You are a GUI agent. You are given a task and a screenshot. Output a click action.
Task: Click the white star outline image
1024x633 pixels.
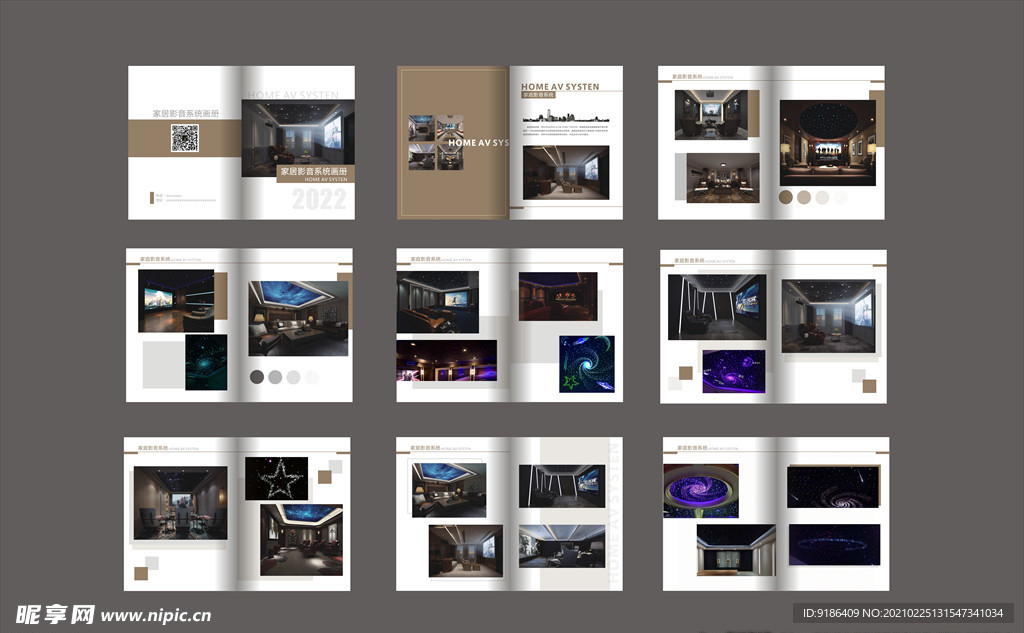click(x=276, y=479)
